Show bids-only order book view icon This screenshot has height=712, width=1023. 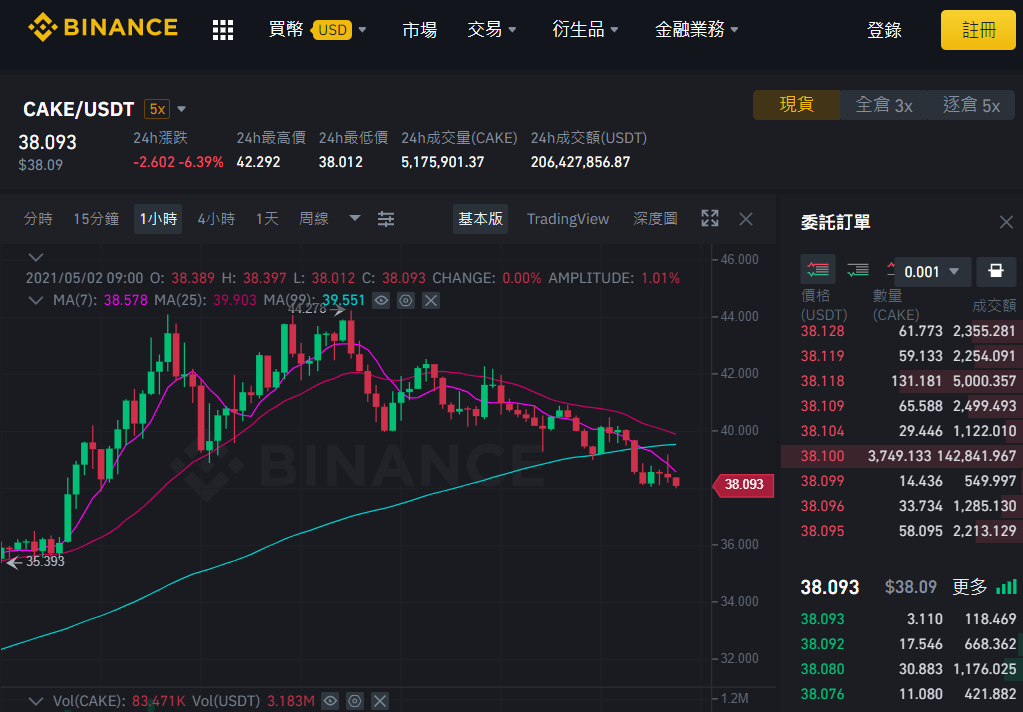(858, 269)
